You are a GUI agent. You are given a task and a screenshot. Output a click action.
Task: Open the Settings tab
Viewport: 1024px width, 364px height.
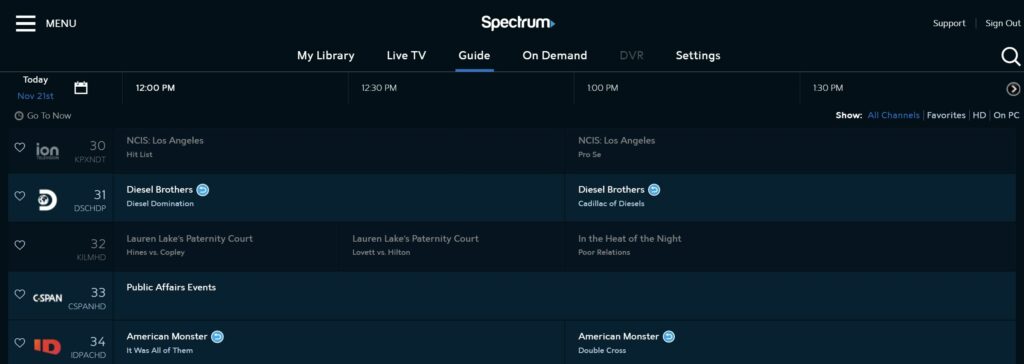698,56
